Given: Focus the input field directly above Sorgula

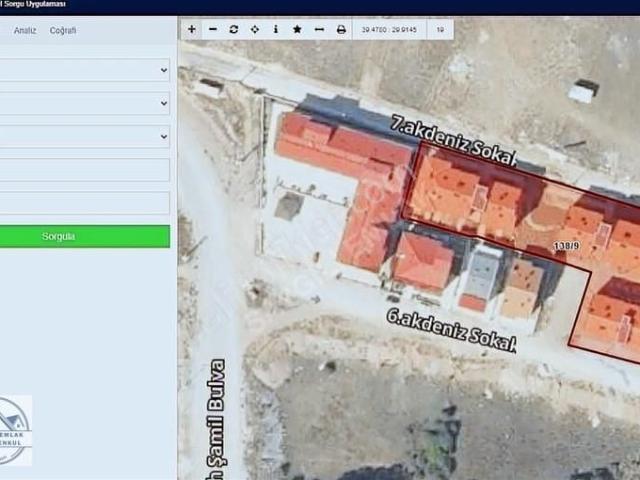Looking at the screenshot, I should [x=84, y=203].
